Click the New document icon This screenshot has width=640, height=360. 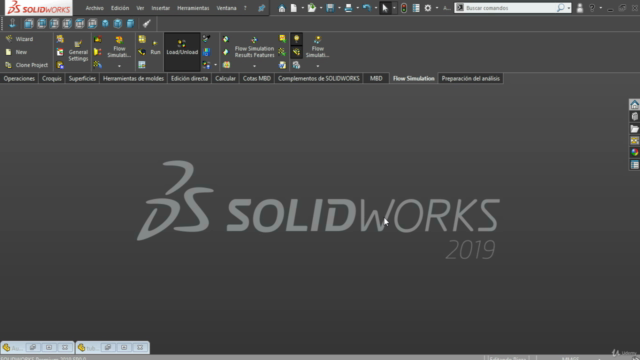point(294,8)
